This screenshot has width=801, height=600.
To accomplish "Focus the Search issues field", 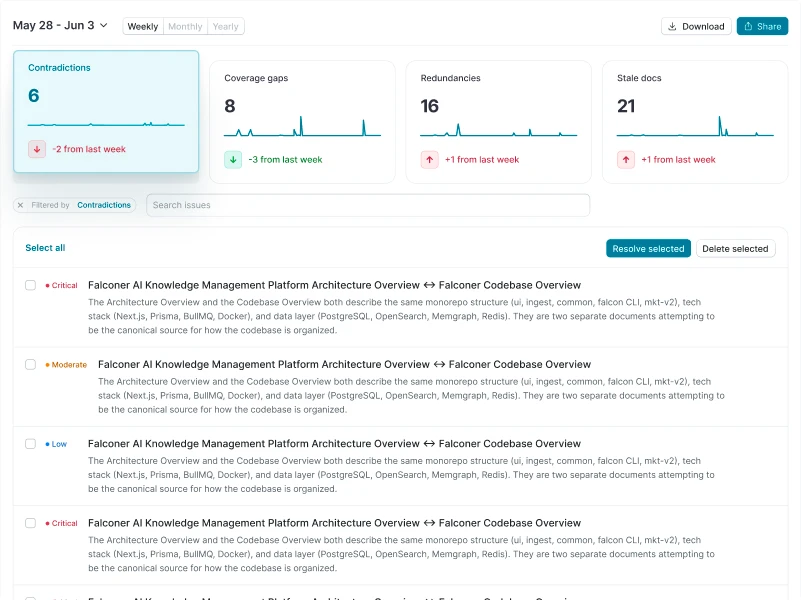I will pyautogui.click(x=368, y=205).
